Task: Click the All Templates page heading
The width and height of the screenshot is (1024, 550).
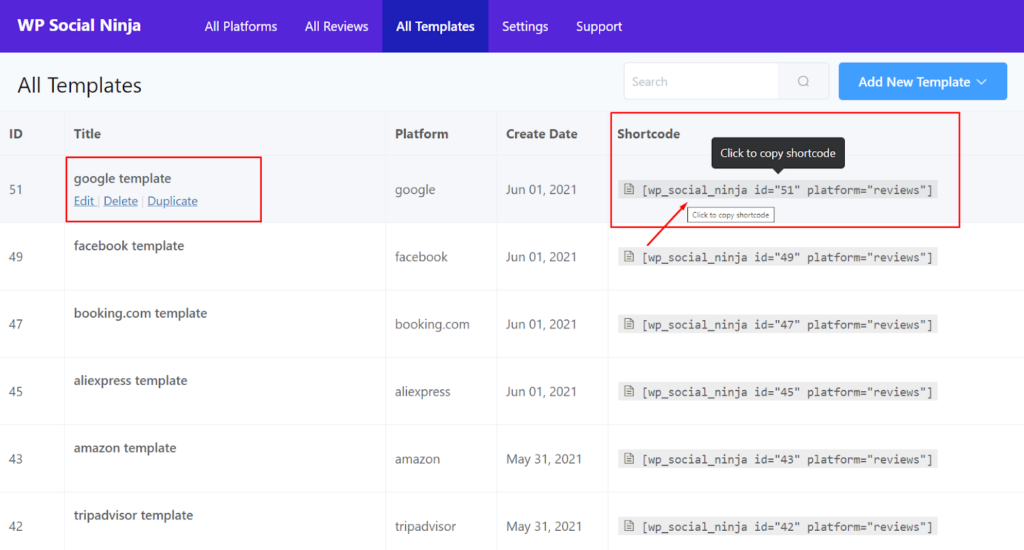Action: tap(79, 85)
